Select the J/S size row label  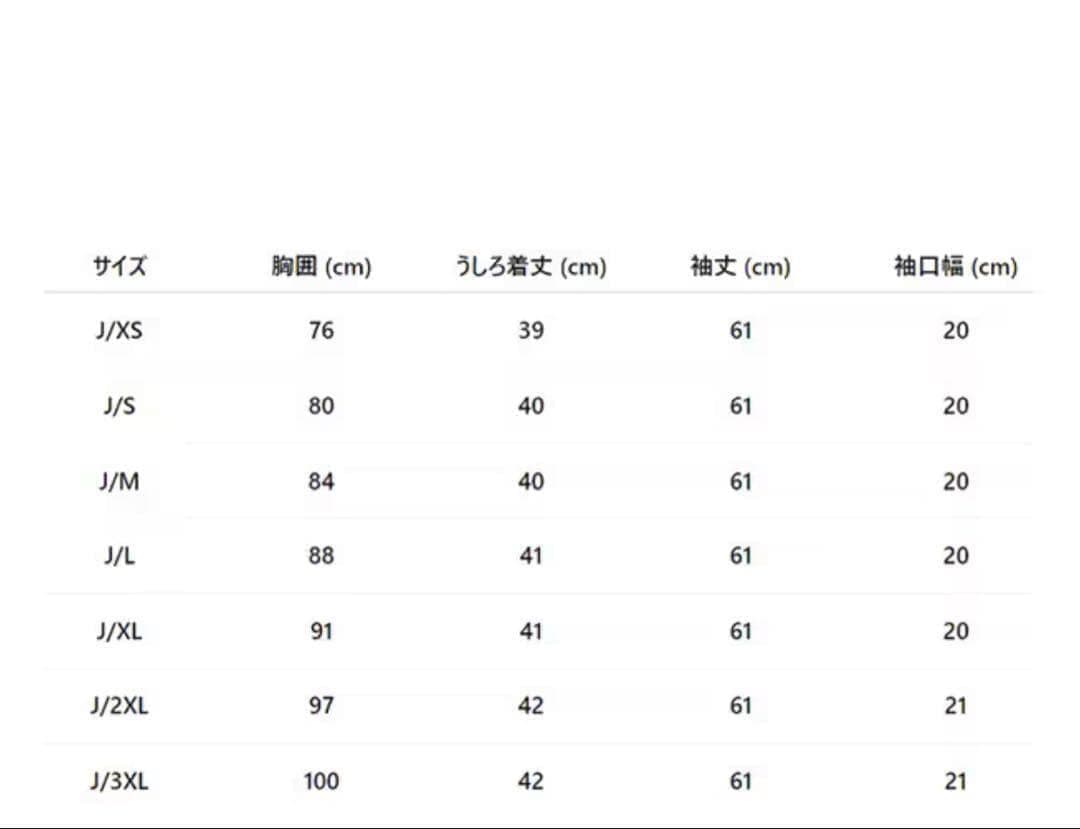tap(120, 406)
